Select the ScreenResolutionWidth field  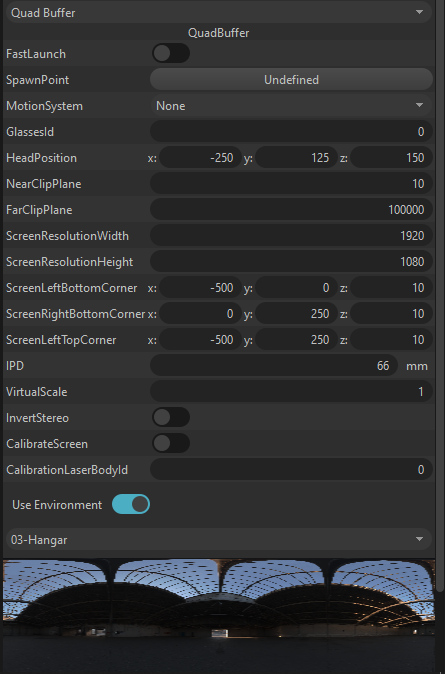tap(291, 236)
